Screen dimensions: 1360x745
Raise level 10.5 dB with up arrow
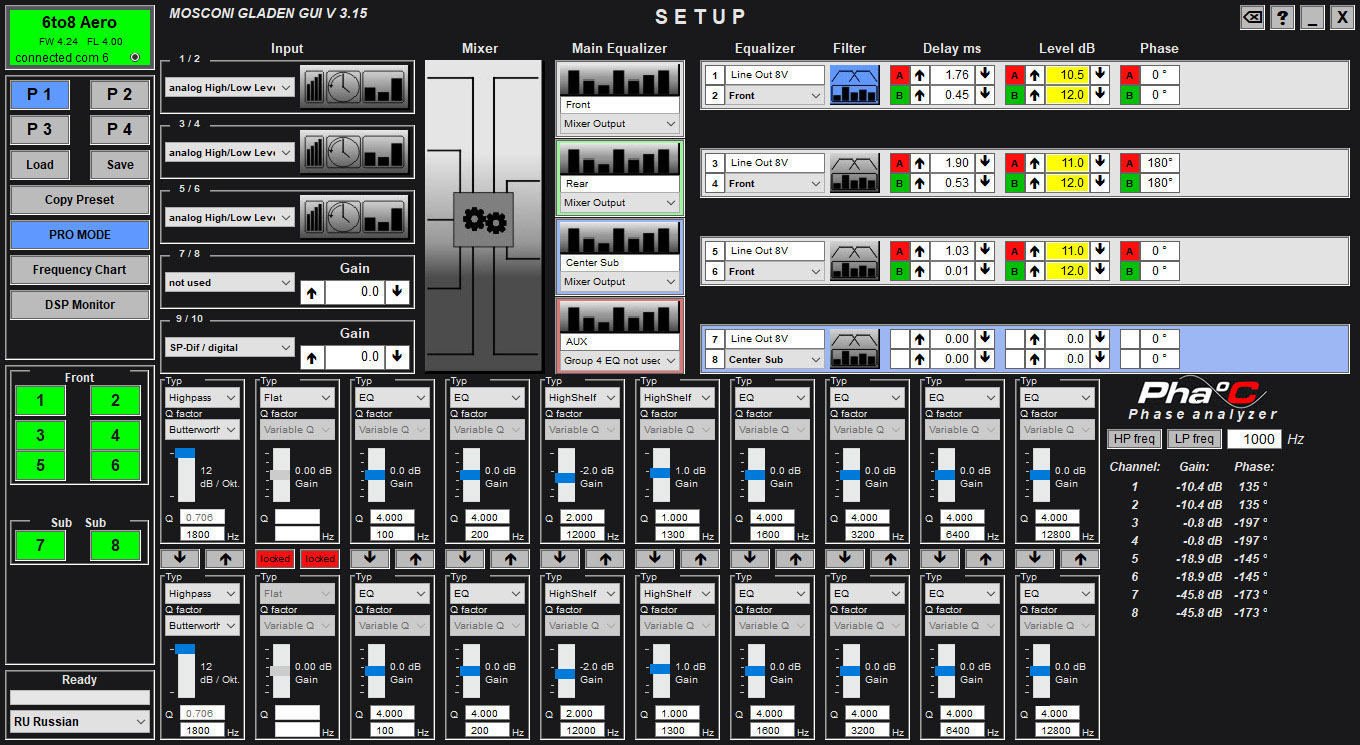(1035, 75)
